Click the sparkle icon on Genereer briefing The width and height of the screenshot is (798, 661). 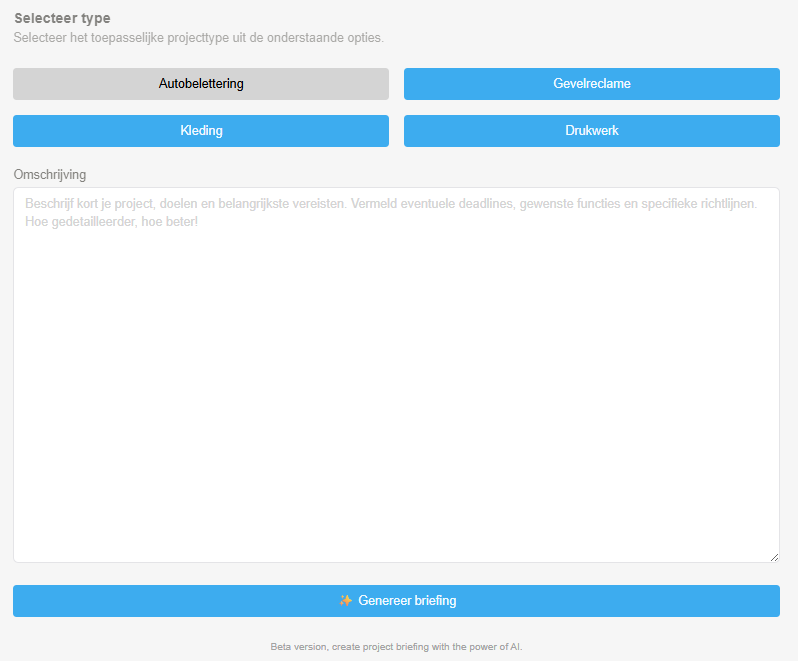346,600
